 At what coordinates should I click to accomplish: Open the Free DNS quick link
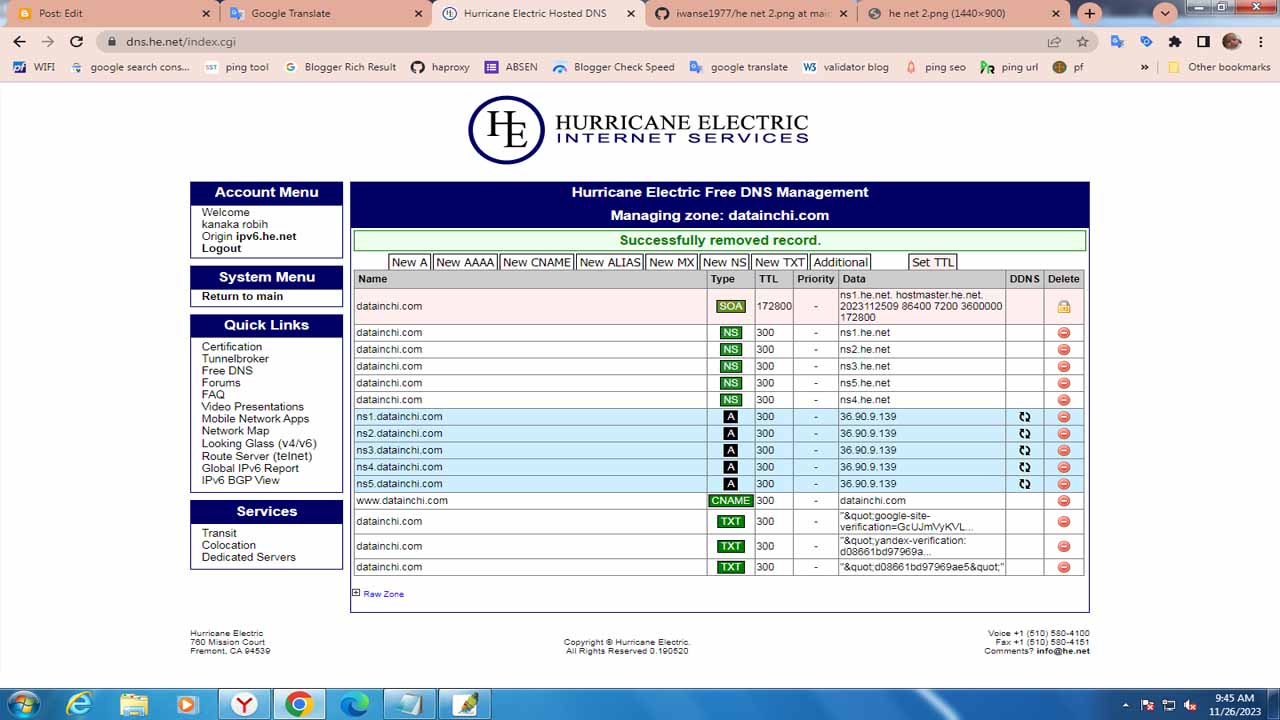tap(227, 371)
